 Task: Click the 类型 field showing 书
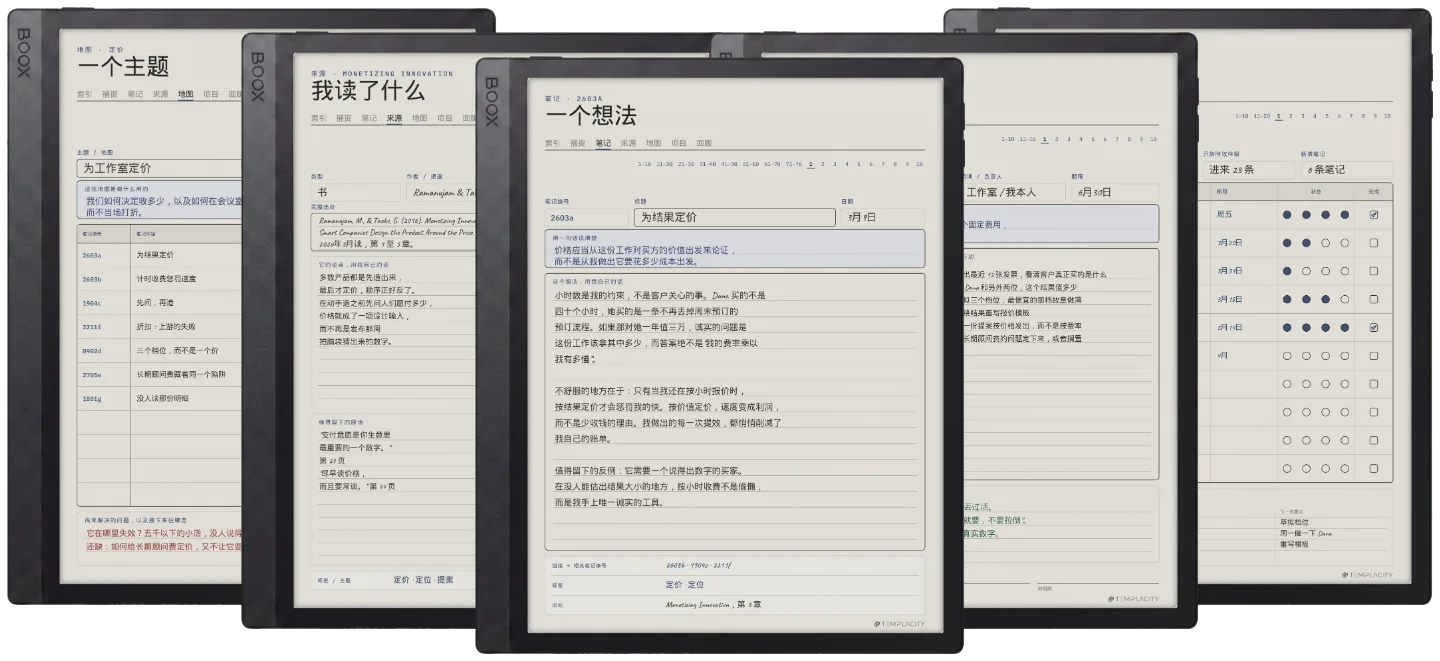click(x=356, y=192)
